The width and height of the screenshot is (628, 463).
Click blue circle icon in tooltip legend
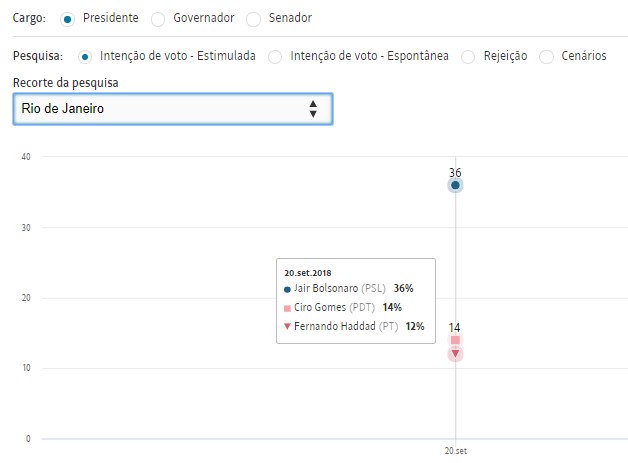pyautogui.click(x=288, y=288)
